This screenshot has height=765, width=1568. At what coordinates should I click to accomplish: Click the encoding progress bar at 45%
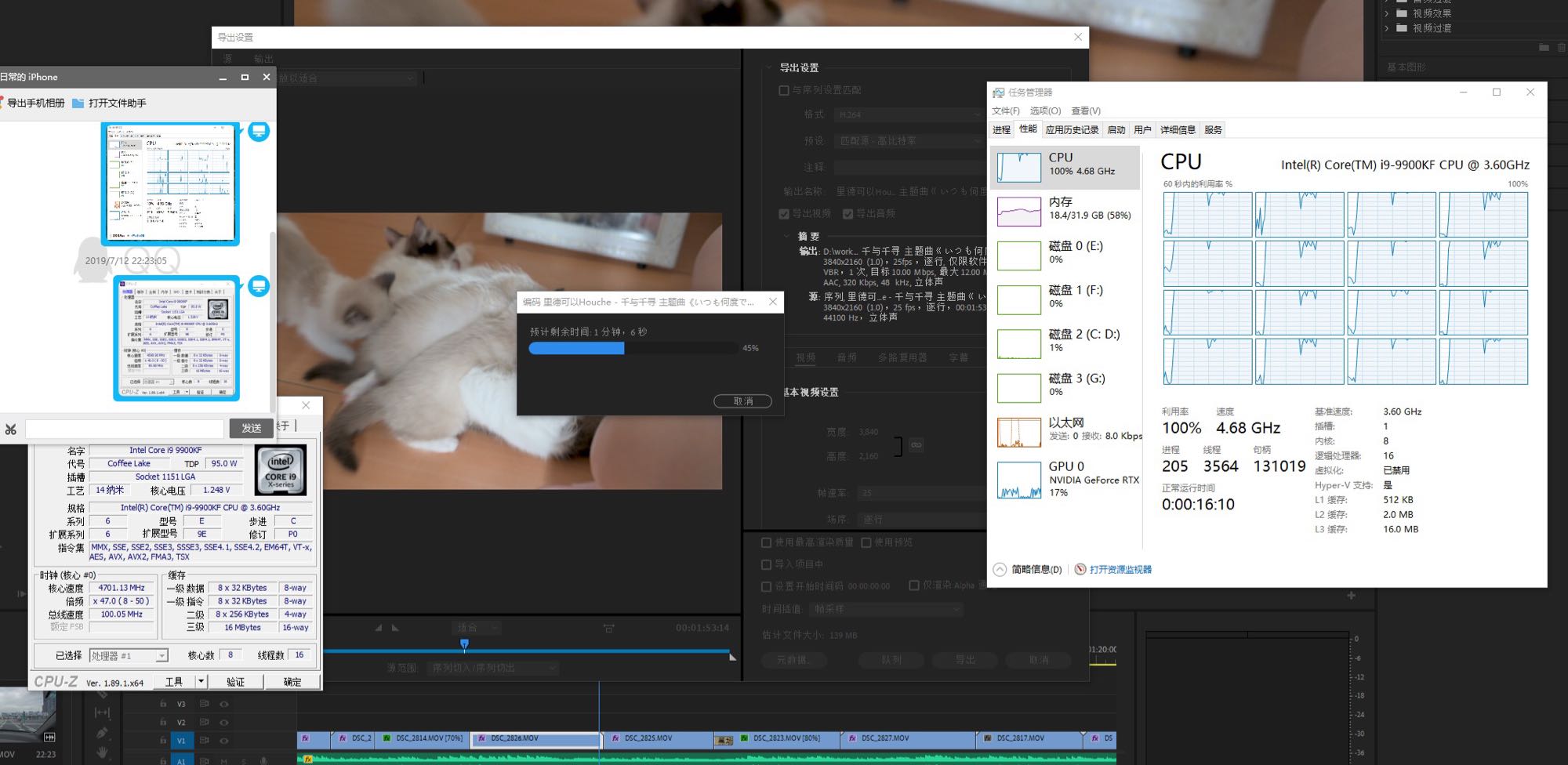click(633, 348)
